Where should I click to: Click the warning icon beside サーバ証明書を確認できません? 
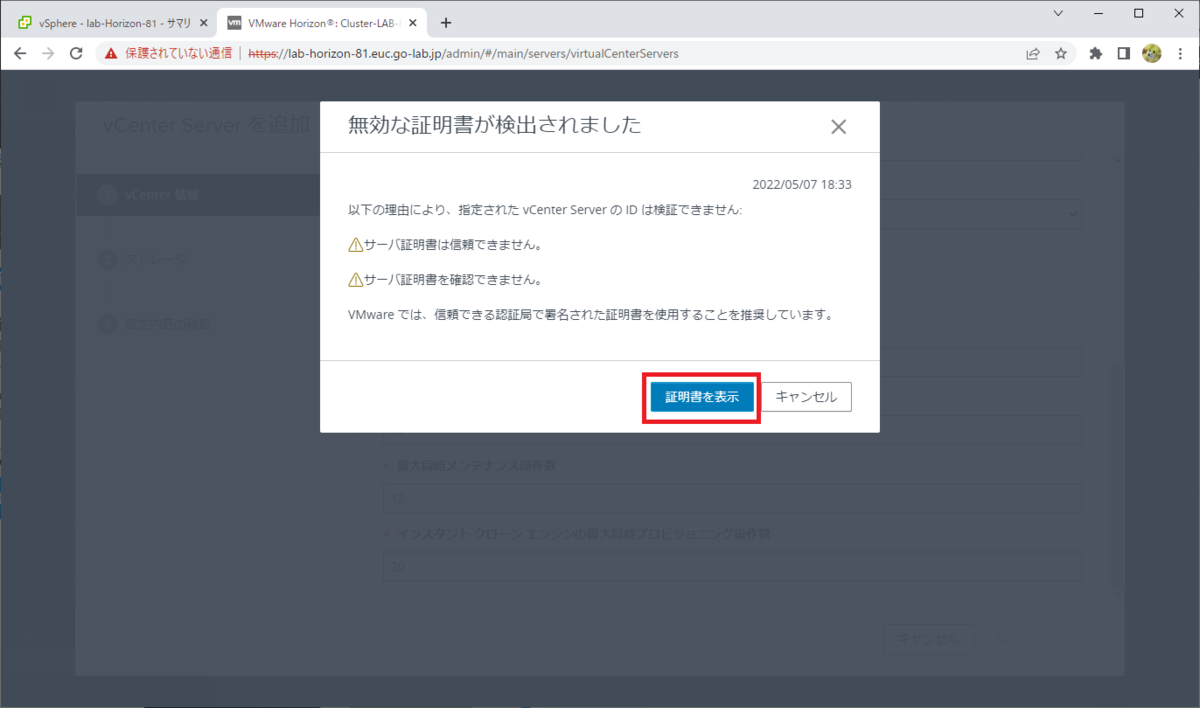(x=355, y=280)
